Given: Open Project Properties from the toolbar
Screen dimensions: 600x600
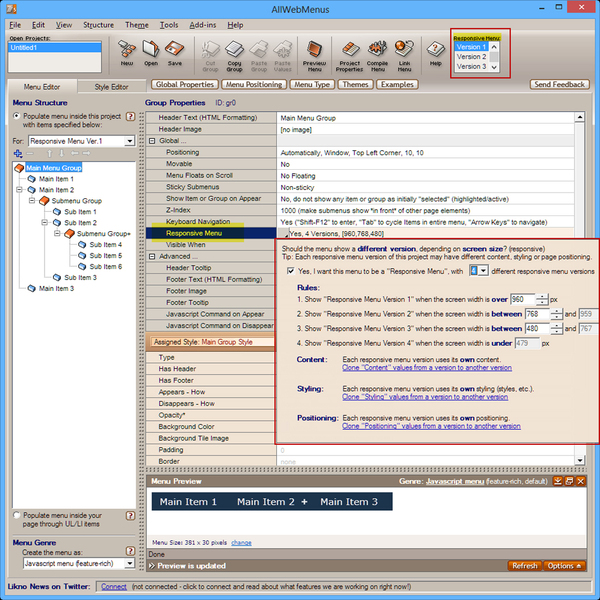Looking at the screenshot, I should 349,56.
